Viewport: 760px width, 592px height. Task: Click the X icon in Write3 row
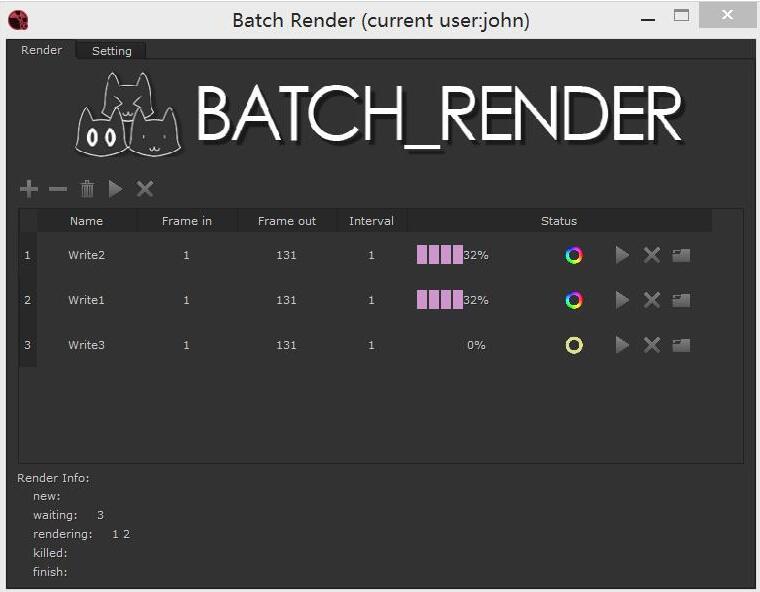pyautogui.click(x=652, y=345)
